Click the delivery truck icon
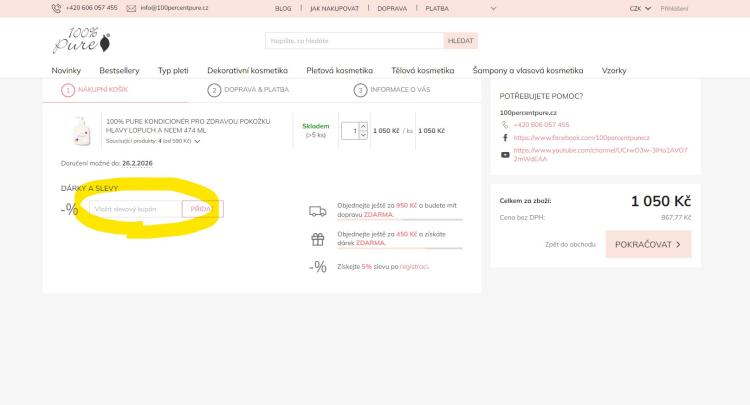Viewport: 750px width, 405px height. [x=318, y=211]
